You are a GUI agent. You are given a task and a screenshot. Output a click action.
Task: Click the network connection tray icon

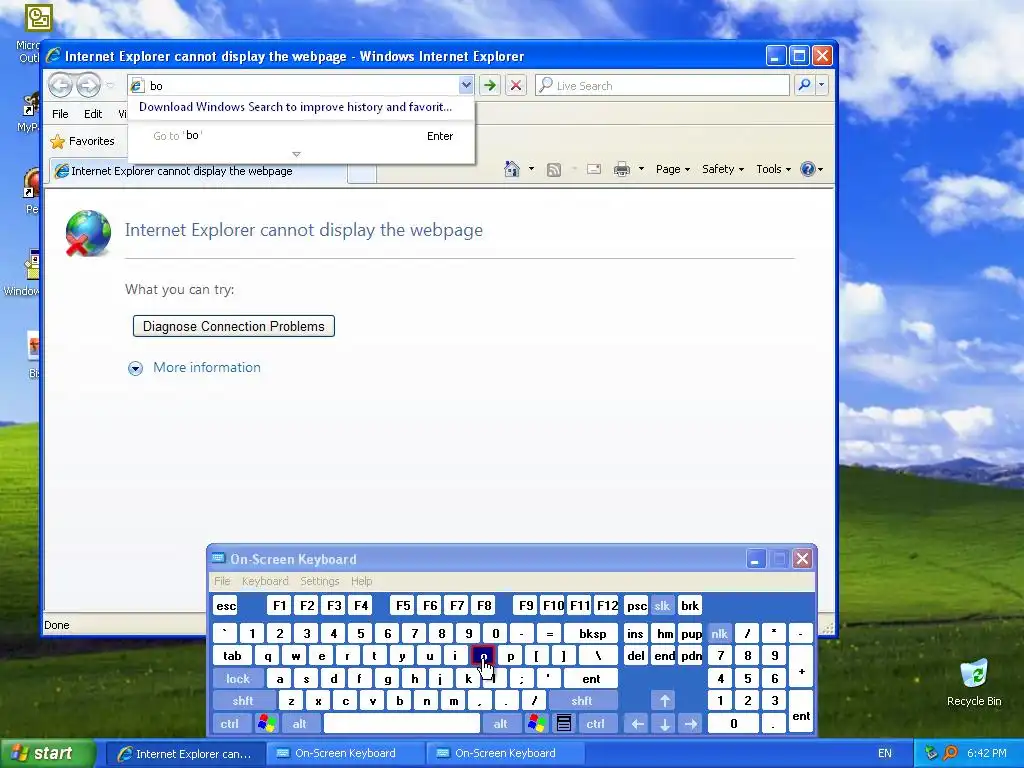931,753
